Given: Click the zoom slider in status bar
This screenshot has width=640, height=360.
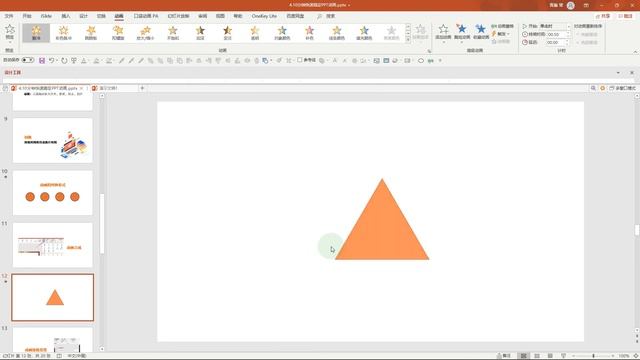Looking at the screenshot, I should (593, 356).
